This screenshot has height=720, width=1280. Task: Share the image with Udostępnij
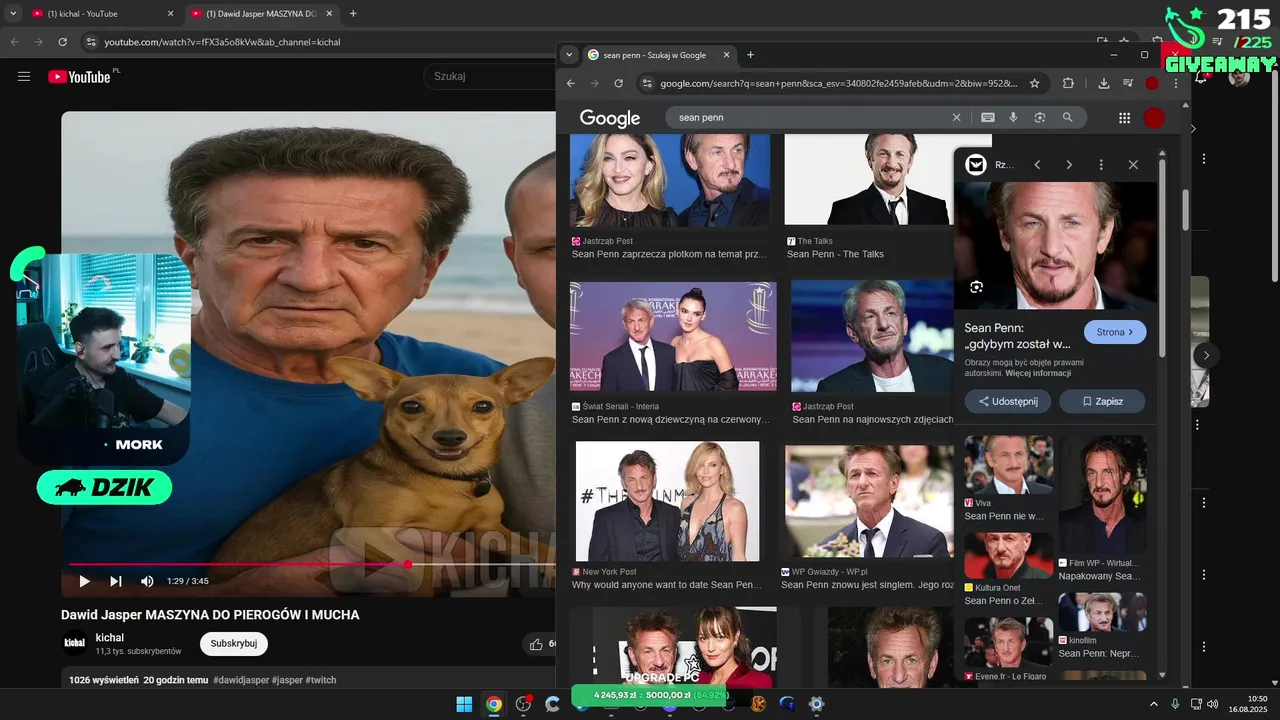pos(1008,401)
